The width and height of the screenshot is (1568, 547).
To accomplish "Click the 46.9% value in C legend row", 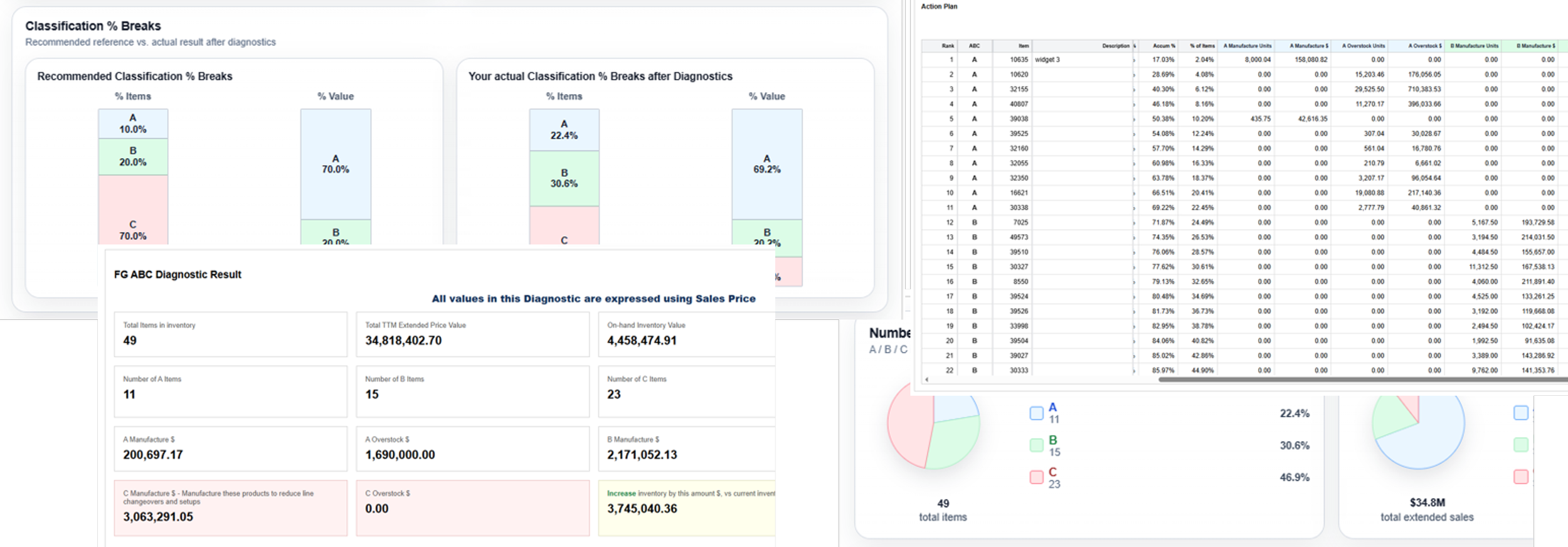I will (x=1295, y=477).
